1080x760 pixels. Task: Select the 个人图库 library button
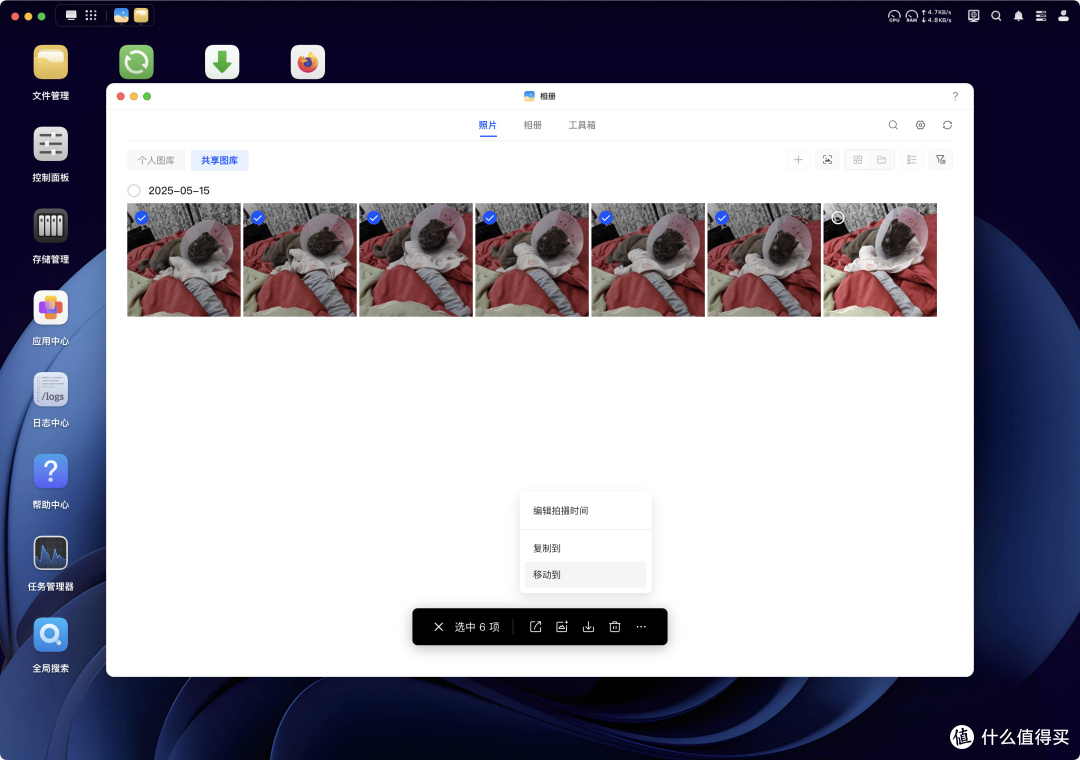156,161
